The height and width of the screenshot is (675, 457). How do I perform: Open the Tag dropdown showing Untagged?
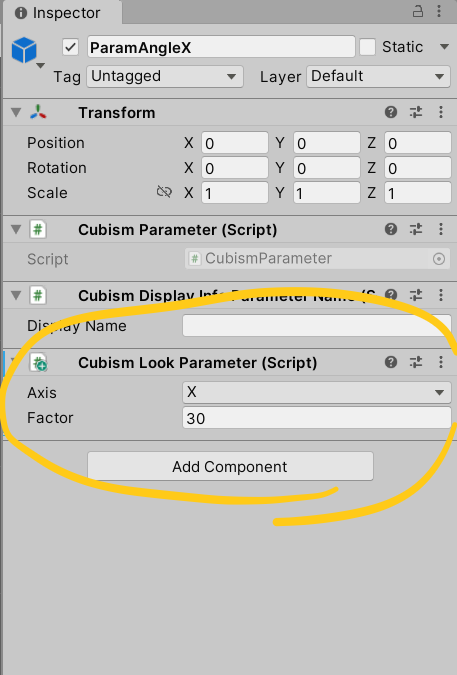click(x=165, y=77)
